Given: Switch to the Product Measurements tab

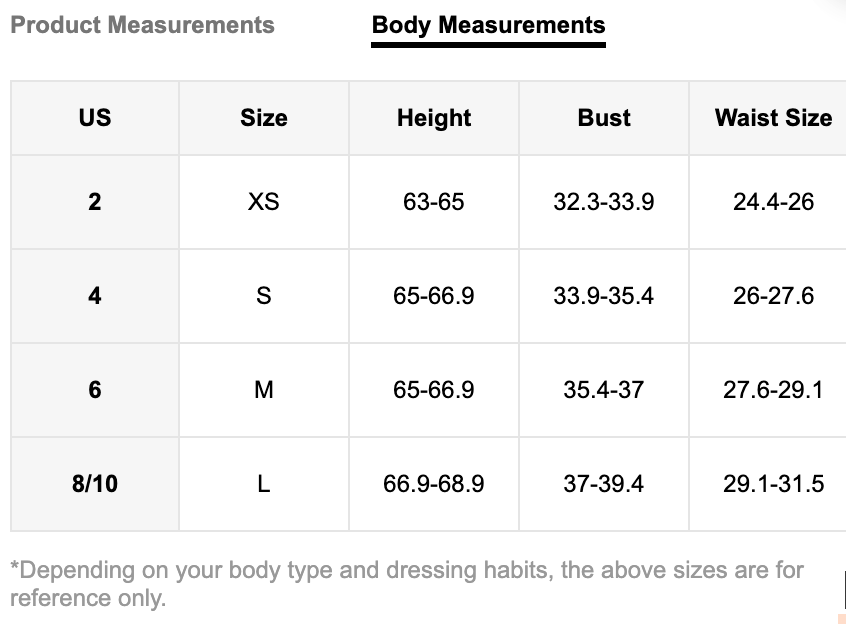Looking at the screenshot, I should click(142, 25).
